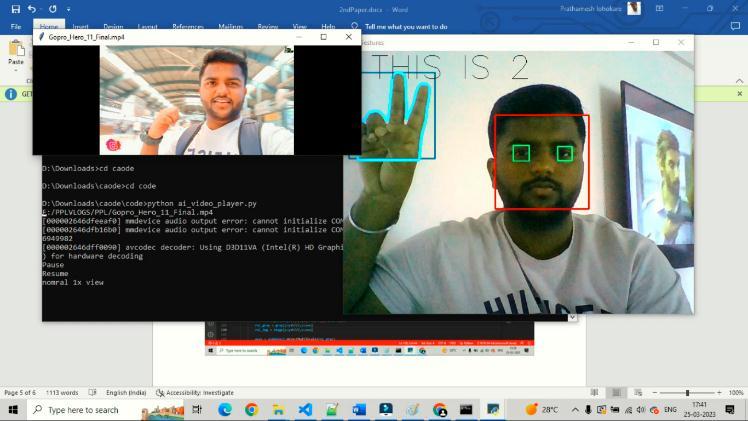Switch to Web Layout view
This screenshot has width=748, height=421.
point(638,392)
